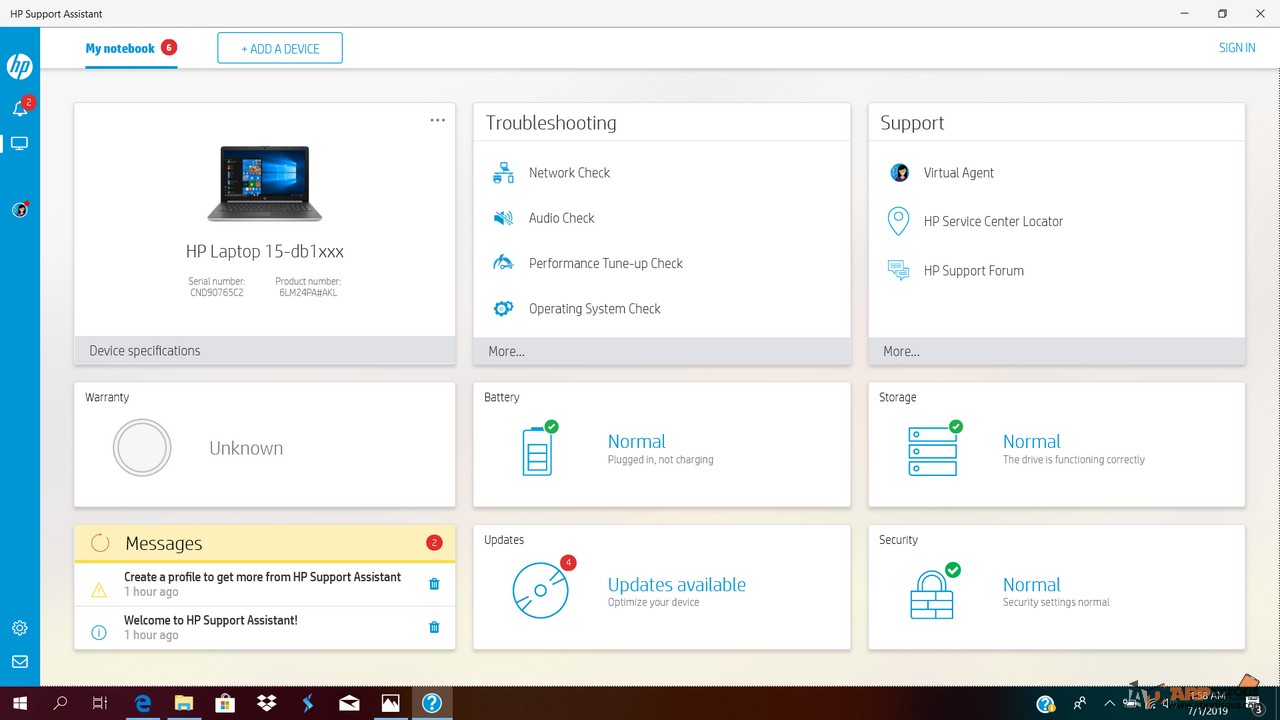Open Operating System Check link
The width and height of the screenshot is (1280, 720).
(594, 309)
